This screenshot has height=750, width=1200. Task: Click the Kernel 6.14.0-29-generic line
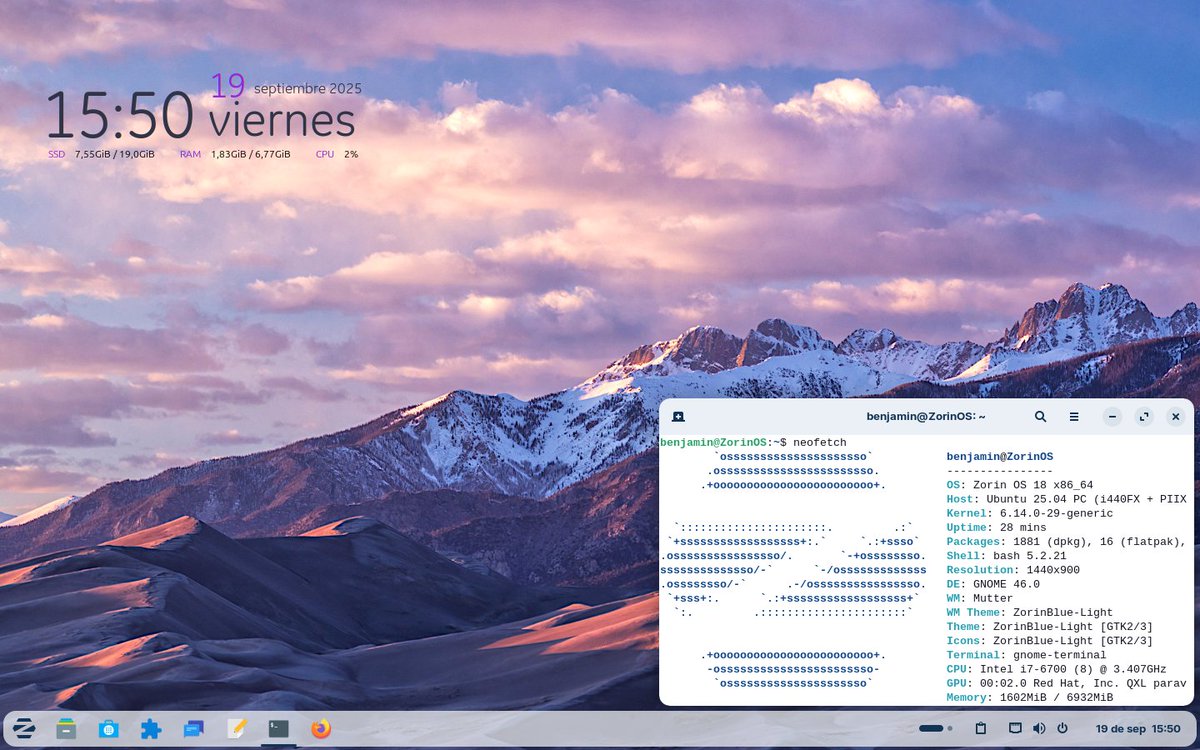(1030, 513)
